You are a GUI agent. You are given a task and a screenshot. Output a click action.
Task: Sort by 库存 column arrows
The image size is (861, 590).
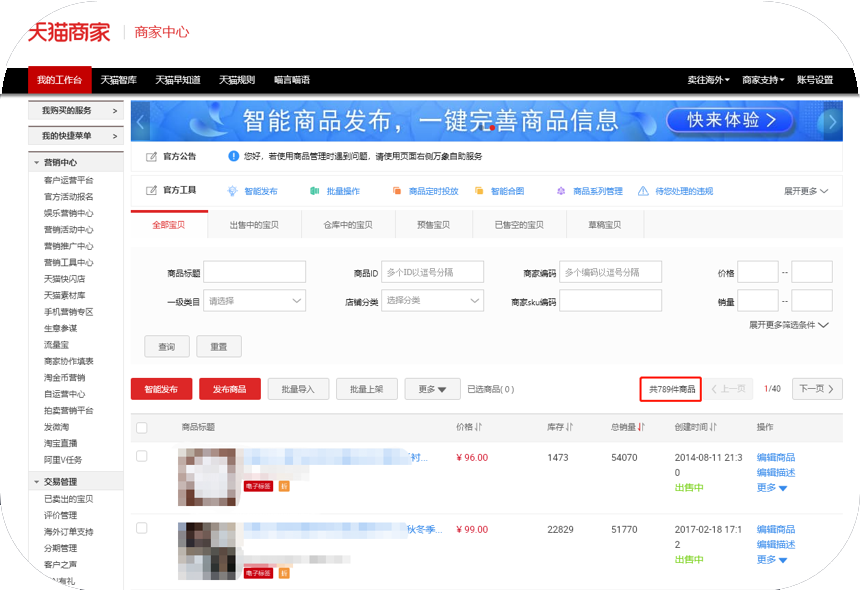[x=569, y=427]
